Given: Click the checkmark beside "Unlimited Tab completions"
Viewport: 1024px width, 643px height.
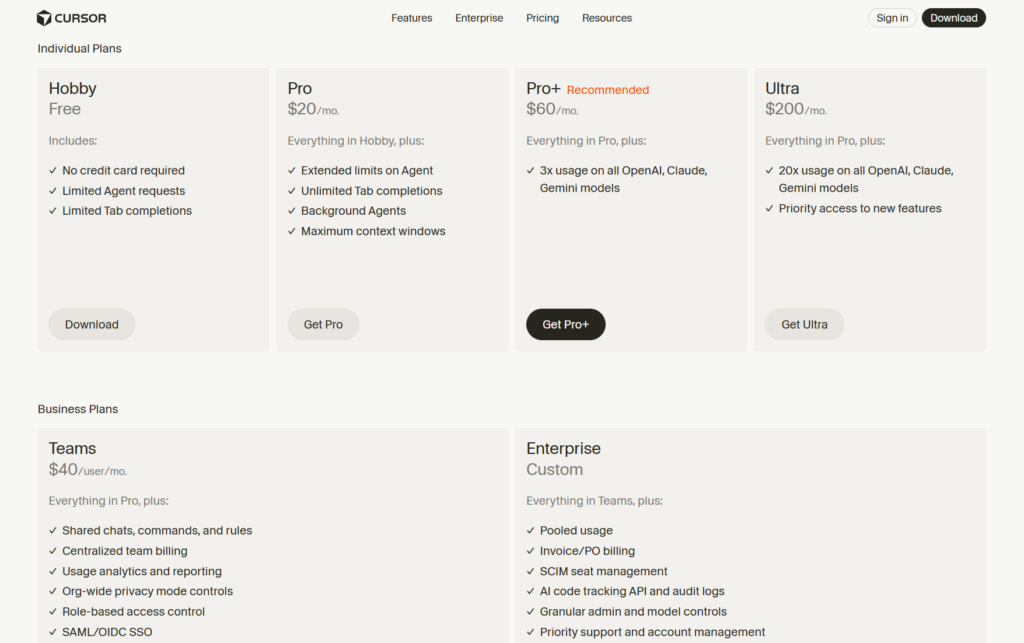Looking at the screenshot, I should pyautogui.click(x=291, y=190).
